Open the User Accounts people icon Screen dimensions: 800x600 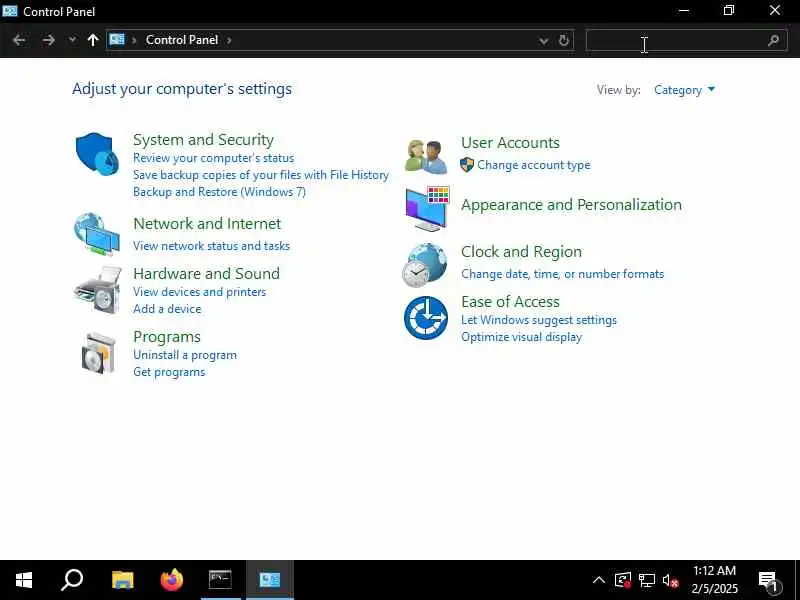(x=426, y=156)
